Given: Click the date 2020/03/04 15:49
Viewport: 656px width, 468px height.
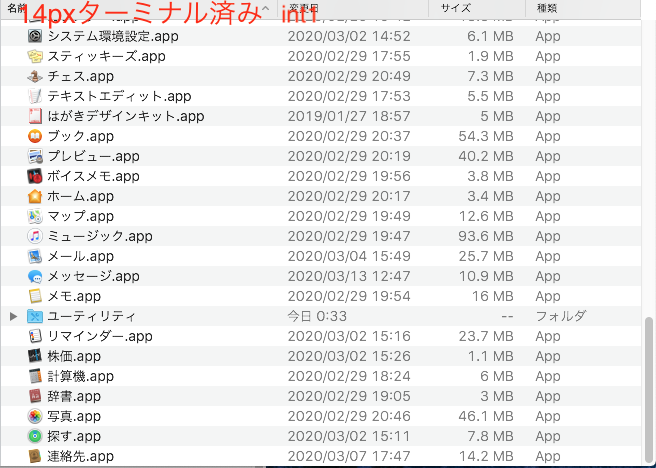Looking at the screenshot, I should click(349, 256).
